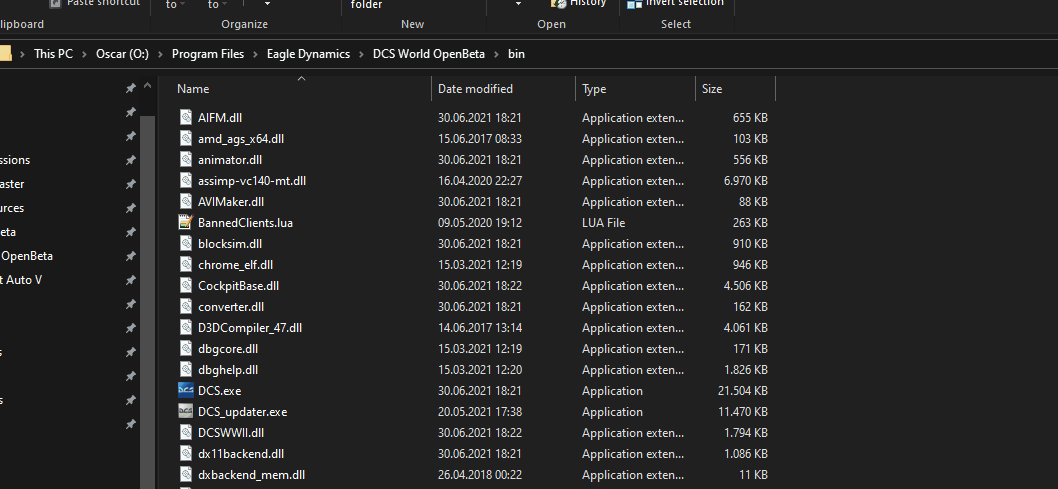
Task: Click the D3DCompiler_47.dll file name
Action: click(x=250, y=328)
